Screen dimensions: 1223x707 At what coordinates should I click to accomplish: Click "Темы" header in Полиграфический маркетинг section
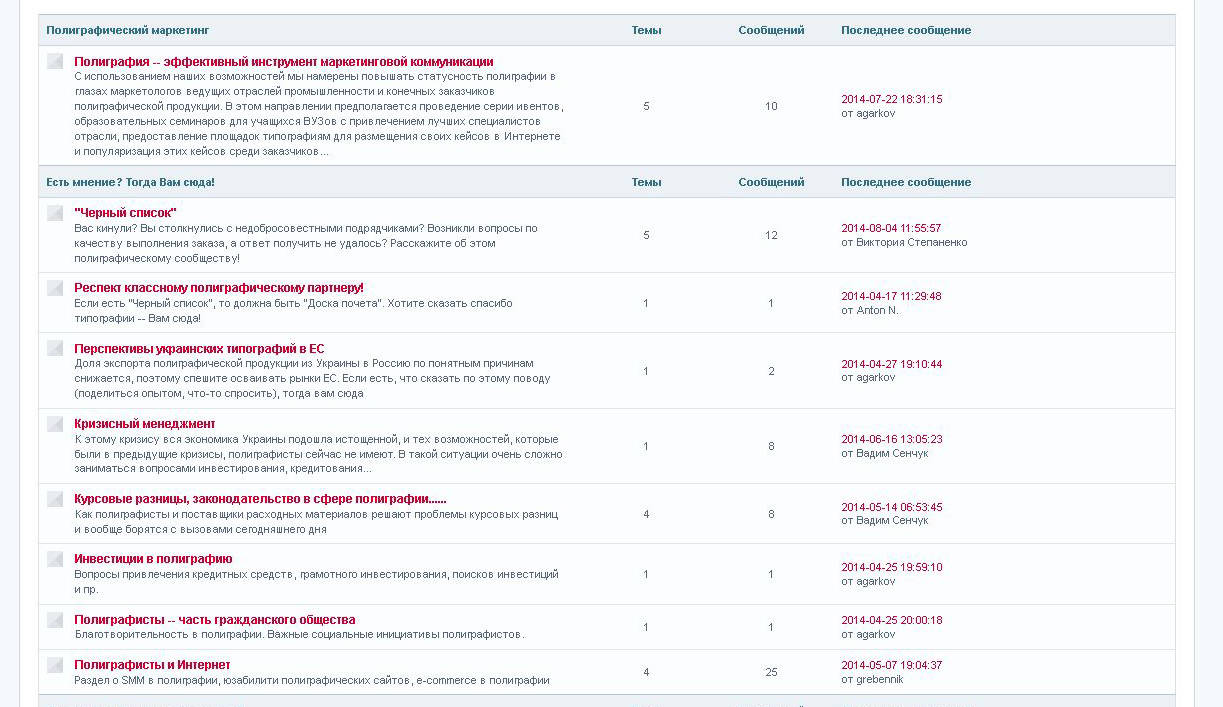(x=646, y=30)
